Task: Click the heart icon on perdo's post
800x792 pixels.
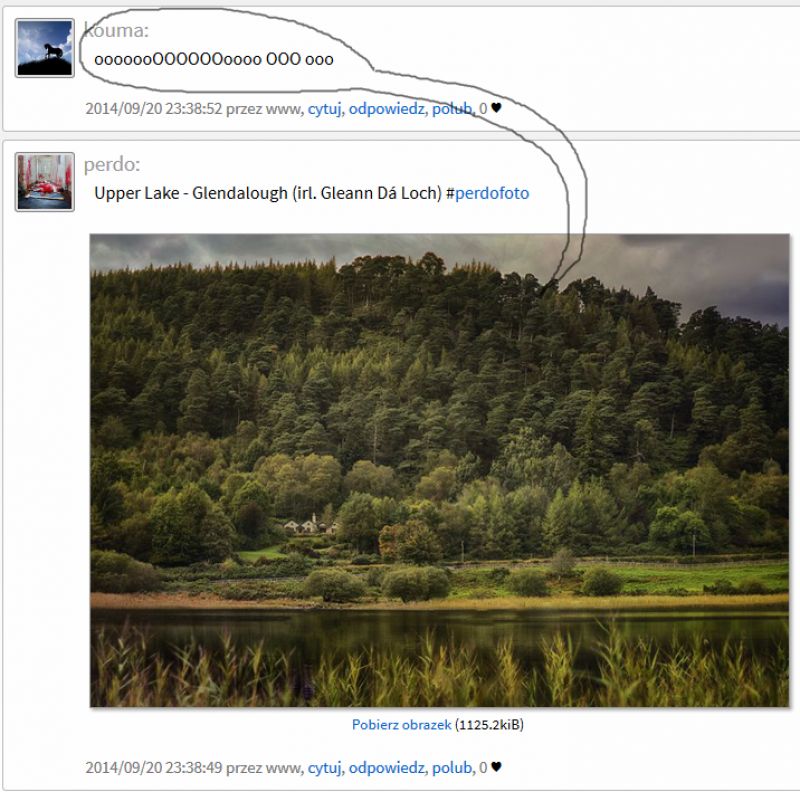Action: pyautogui.click(x=496, y=766)
